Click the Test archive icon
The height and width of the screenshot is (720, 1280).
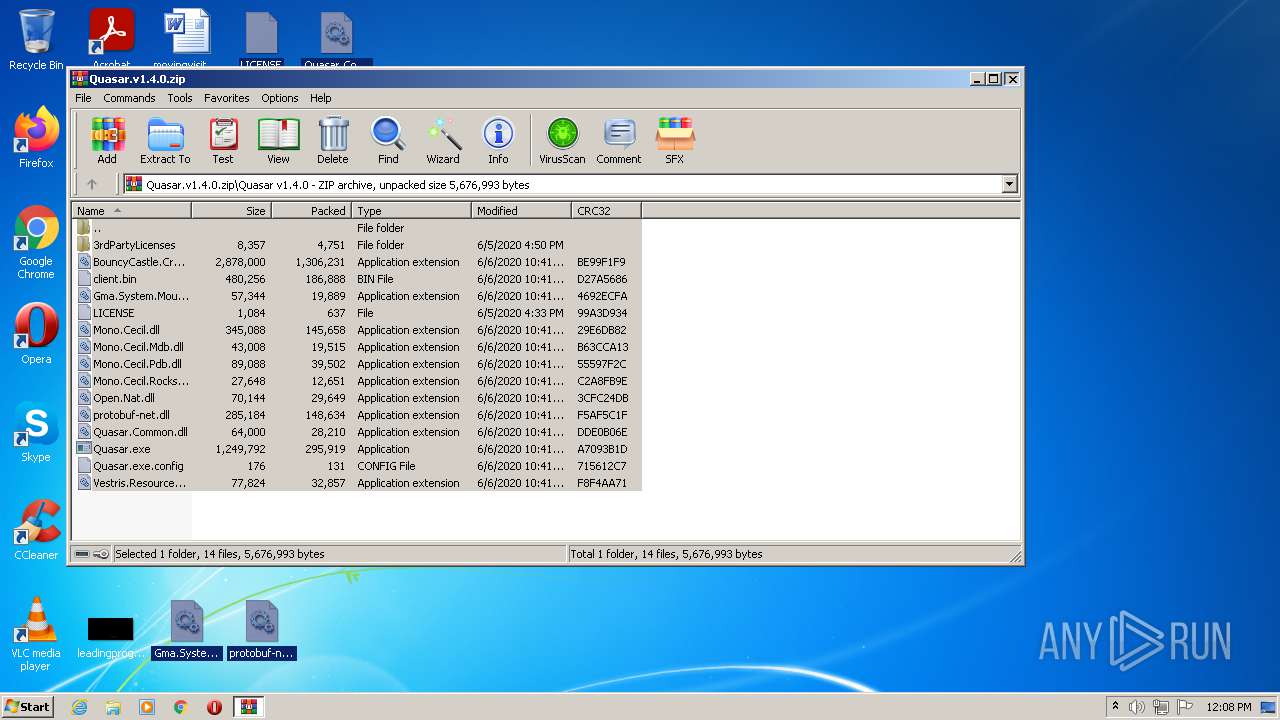(223, 141)
